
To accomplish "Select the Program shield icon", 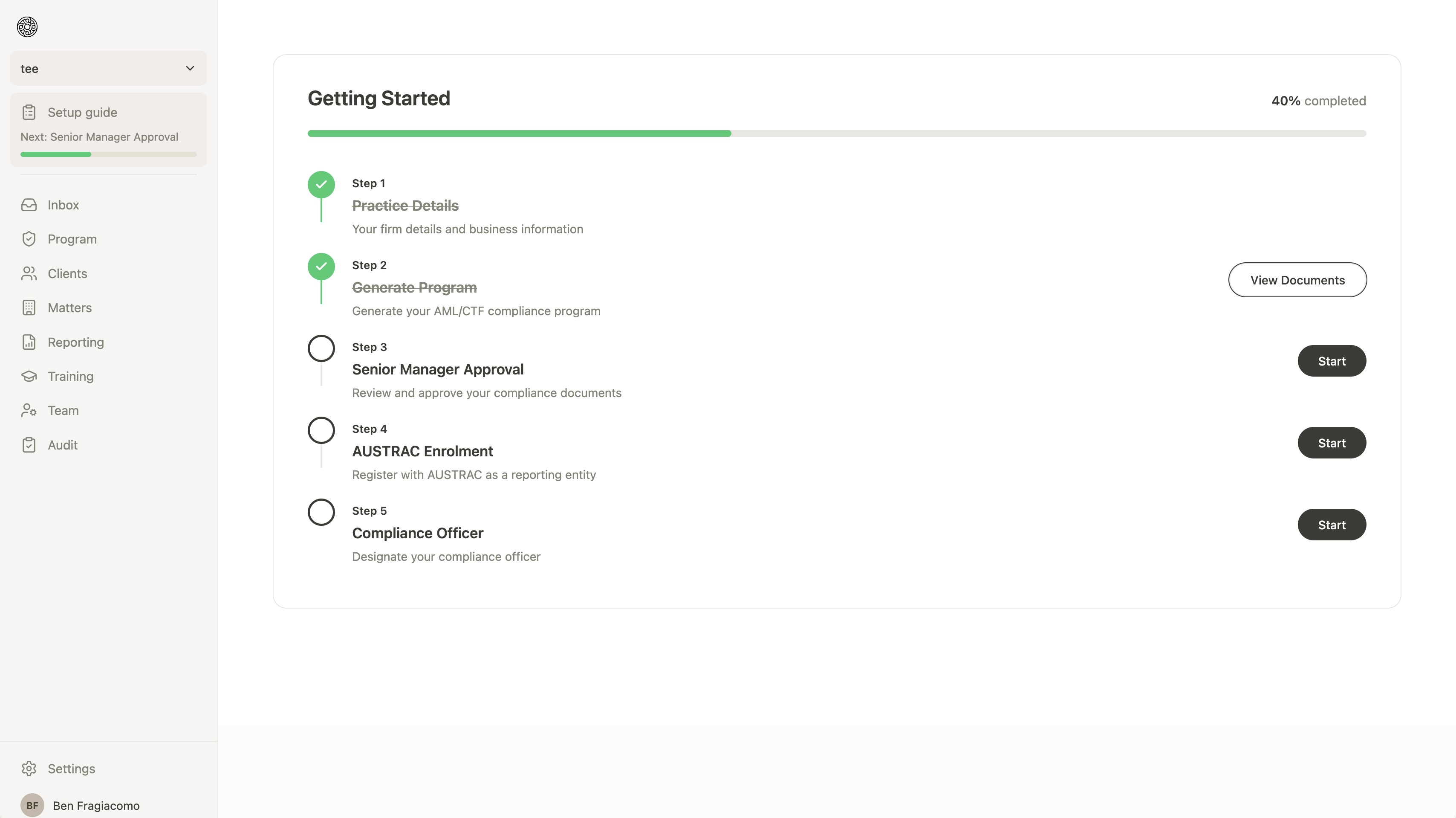I will [29, 239].
